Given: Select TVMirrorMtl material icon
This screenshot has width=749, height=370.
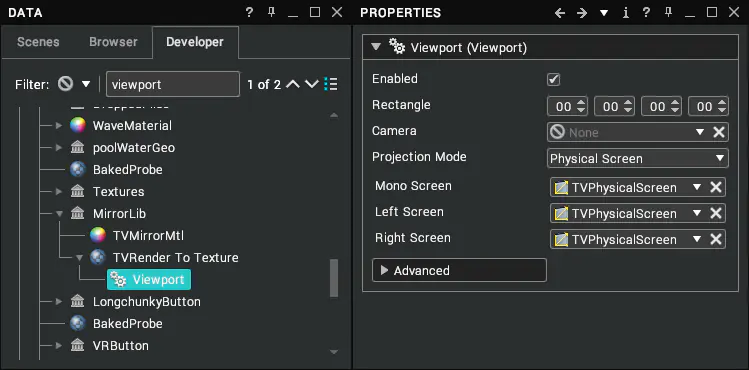Looking at the screenshot, I should pos(97,236).
